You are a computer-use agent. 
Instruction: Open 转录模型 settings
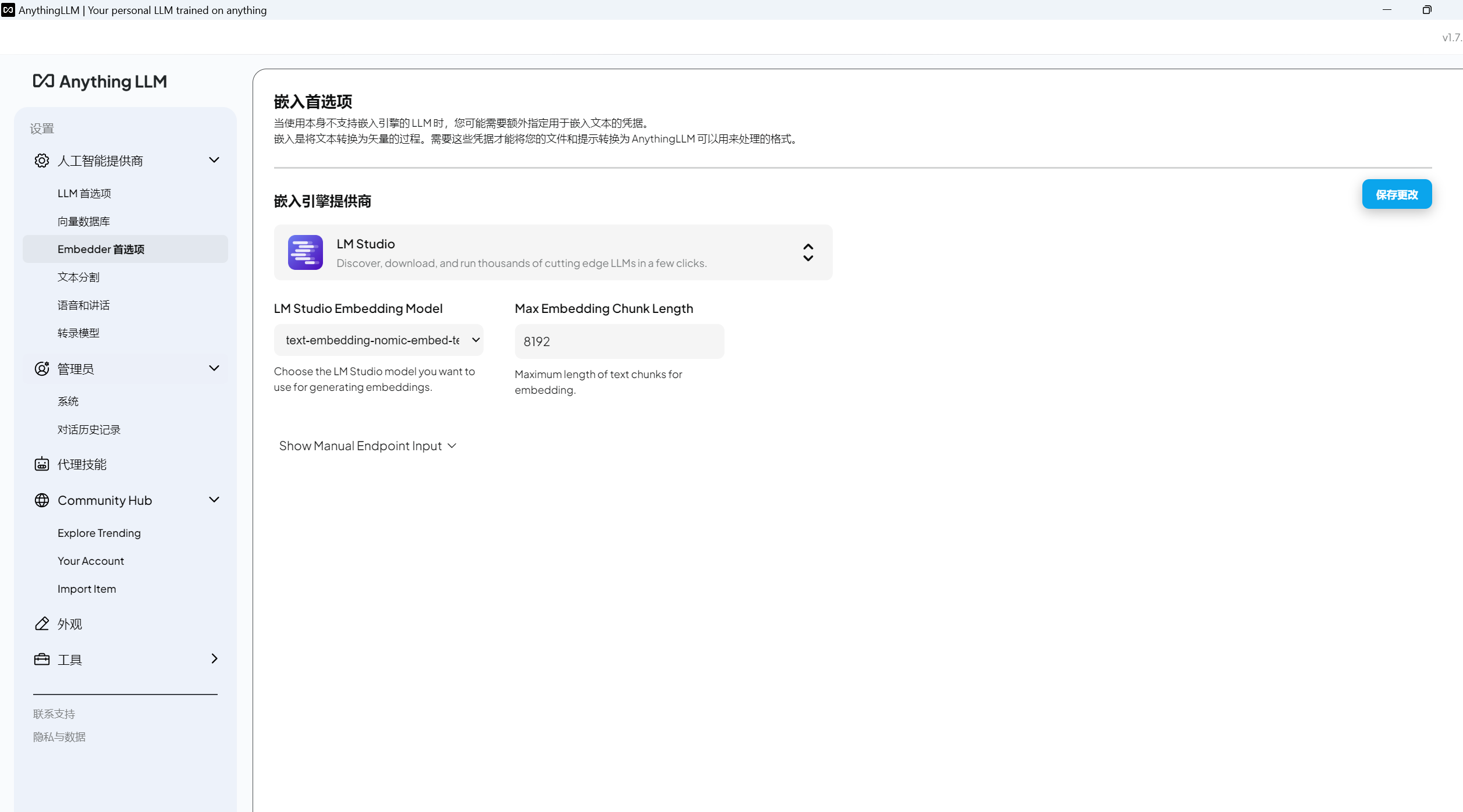click(79, 333)
